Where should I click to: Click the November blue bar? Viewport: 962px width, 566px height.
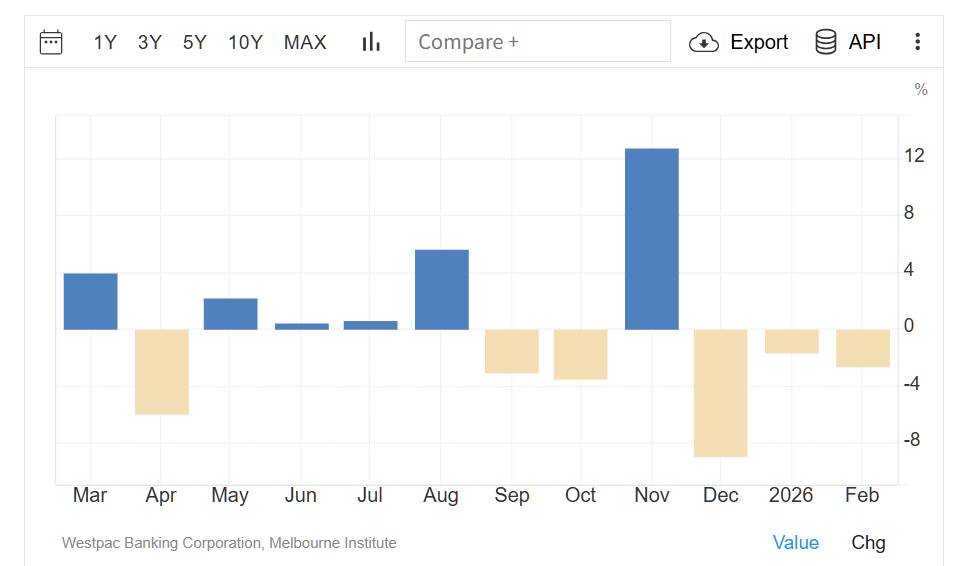(x=651, y=239)
